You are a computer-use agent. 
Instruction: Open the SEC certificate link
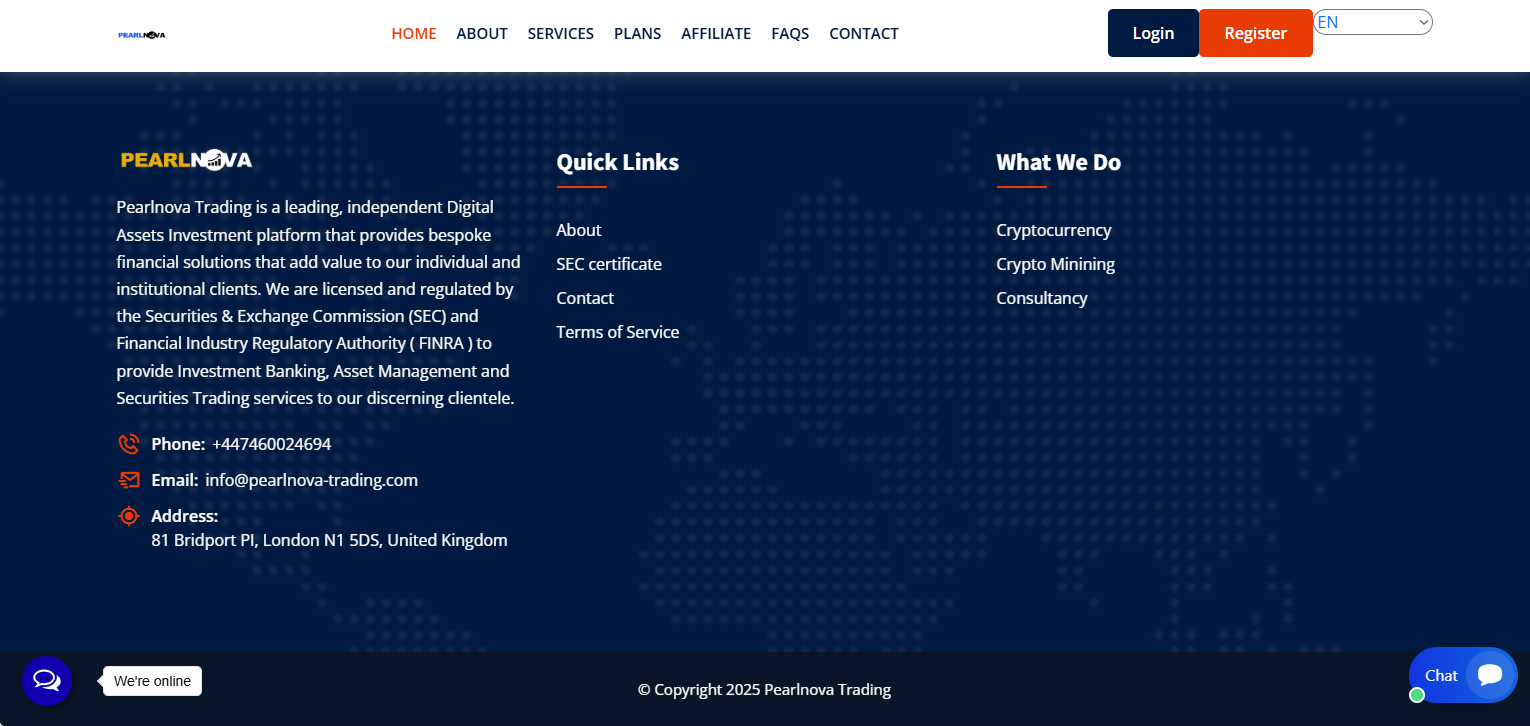[x=609, y=264]
